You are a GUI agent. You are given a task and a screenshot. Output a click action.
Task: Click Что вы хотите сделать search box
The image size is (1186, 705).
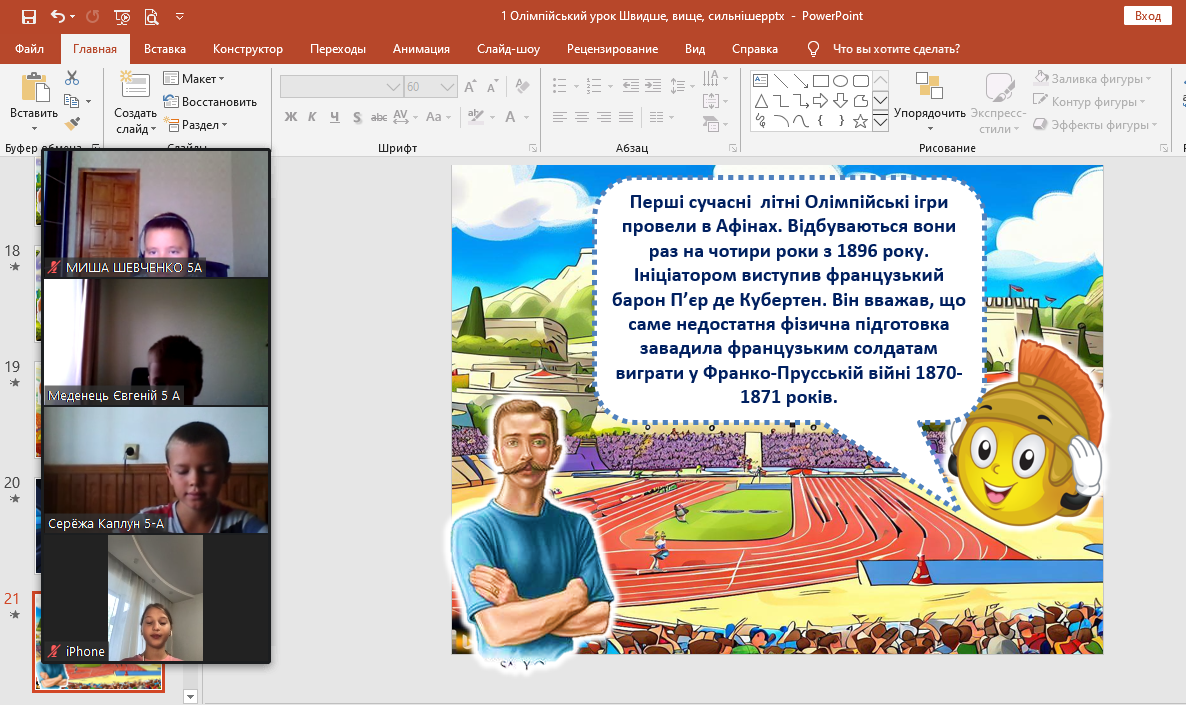point(884,49)
